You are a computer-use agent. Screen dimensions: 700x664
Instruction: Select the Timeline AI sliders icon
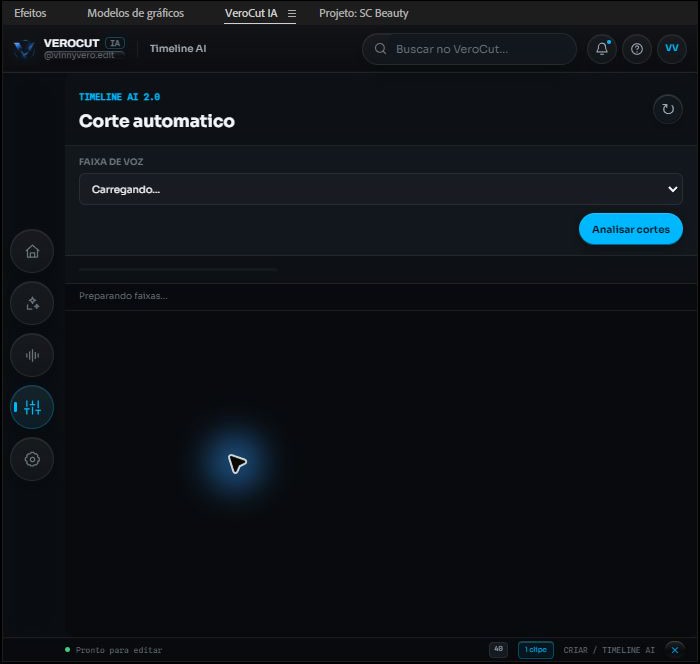[x=32, y=407]
